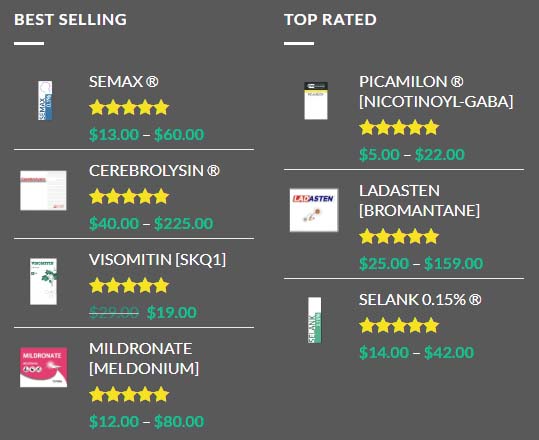Screen dimensions: 539x440
Task: Click the star rating under Cerebrolysin
Action: pyautogui.click(x=129, y=197)
